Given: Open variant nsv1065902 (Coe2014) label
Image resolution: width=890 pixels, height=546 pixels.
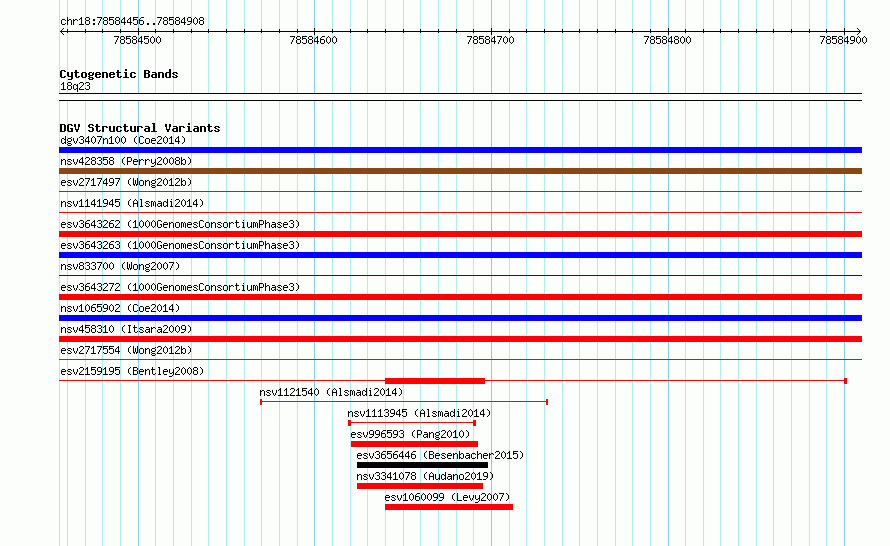Looking at the screenshot, I should coord(120,308).
